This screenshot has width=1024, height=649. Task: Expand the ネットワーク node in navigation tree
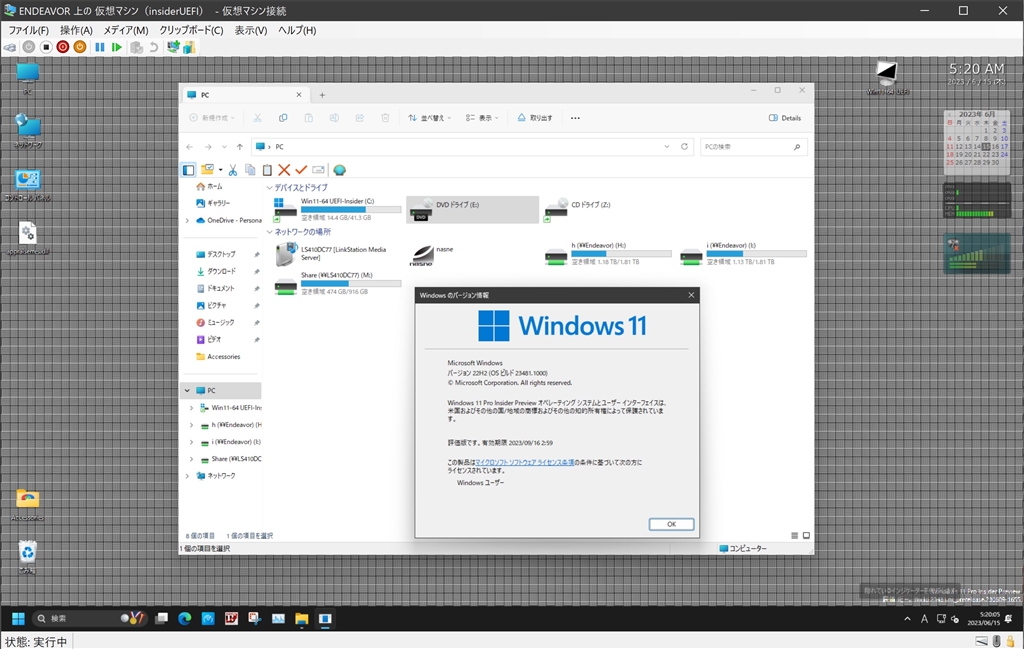(x=187, y=476)
